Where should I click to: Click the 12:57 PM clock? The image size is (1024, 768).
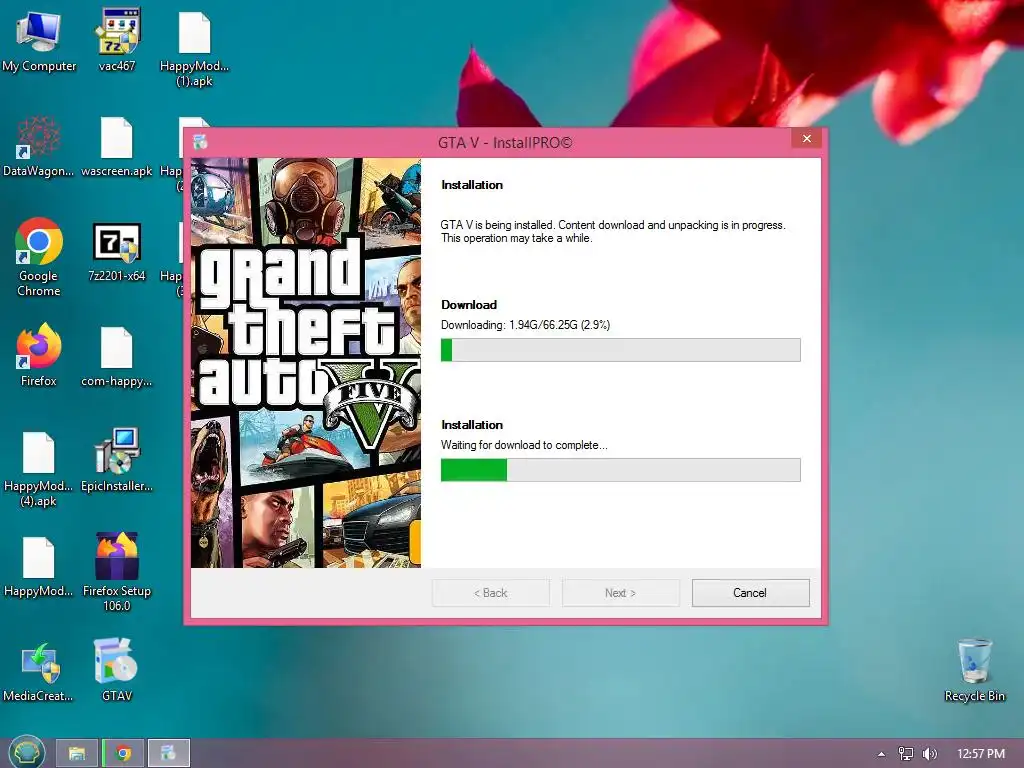coord(981,754)
